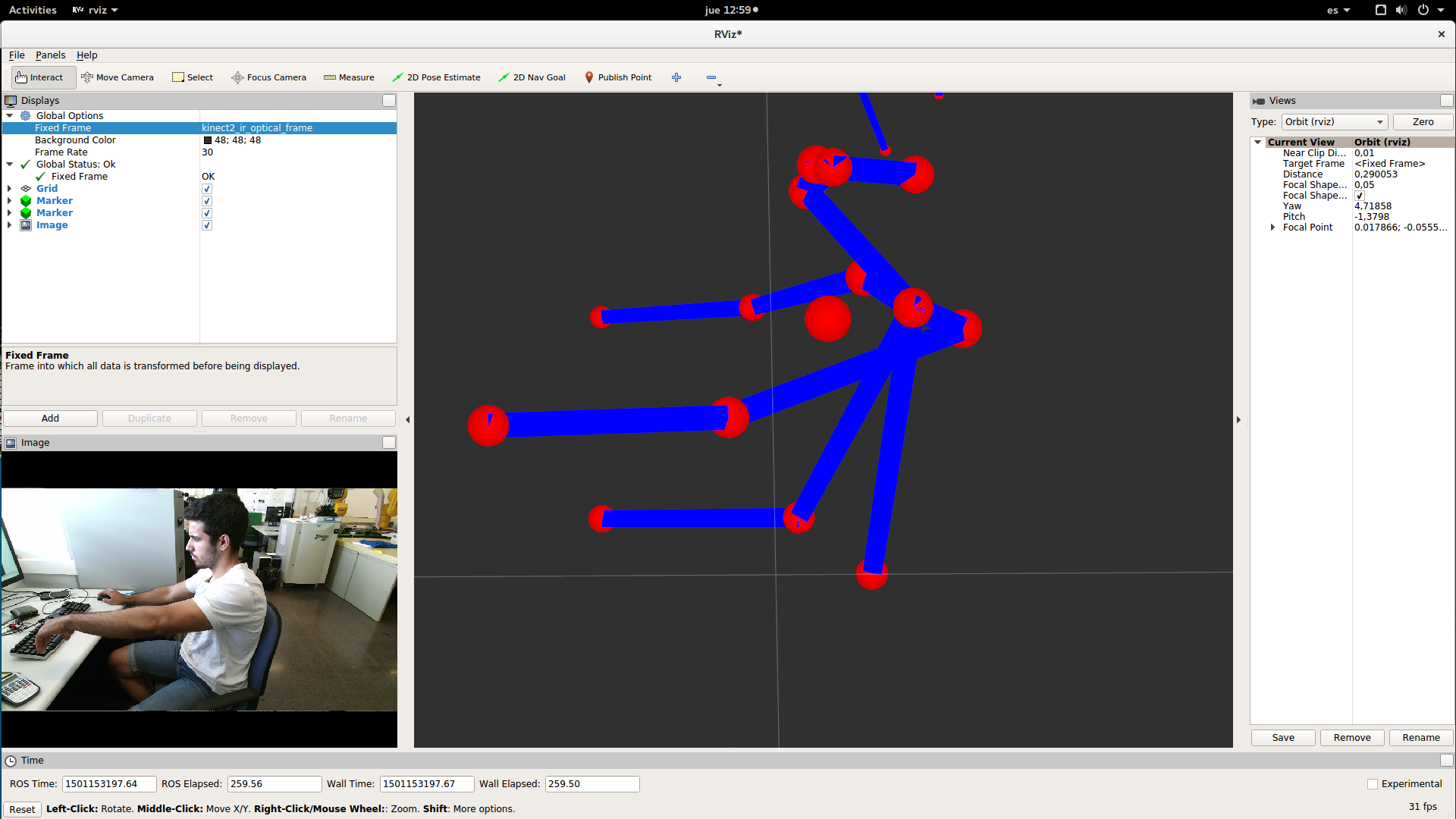Pick the 2D Pose Estimate tool

(x=436, y=77)
